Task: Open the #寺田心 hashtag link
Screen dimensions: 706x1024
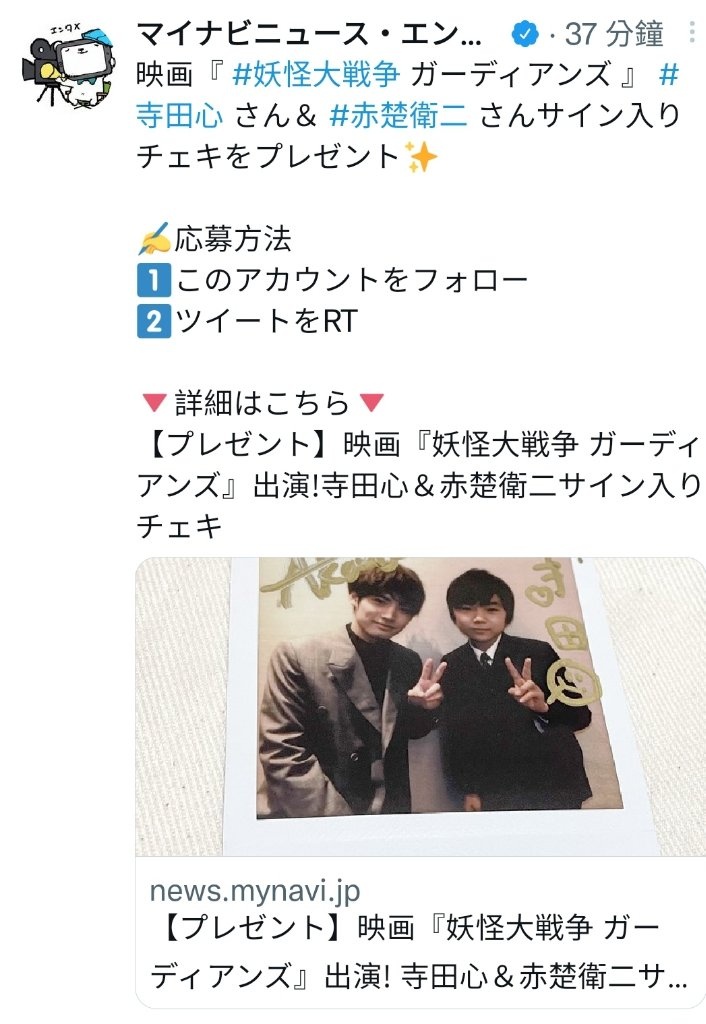Action: click(x=180, y=115)
